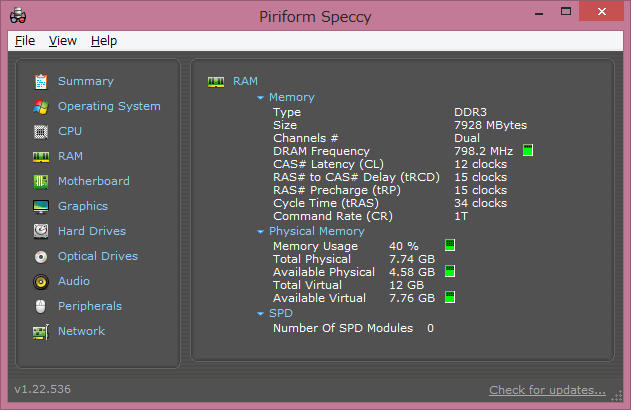Click the Number Of SPD Modules row
Viewport: 631px width, 410px height.
pyautogui.click(x=353, y=328)
